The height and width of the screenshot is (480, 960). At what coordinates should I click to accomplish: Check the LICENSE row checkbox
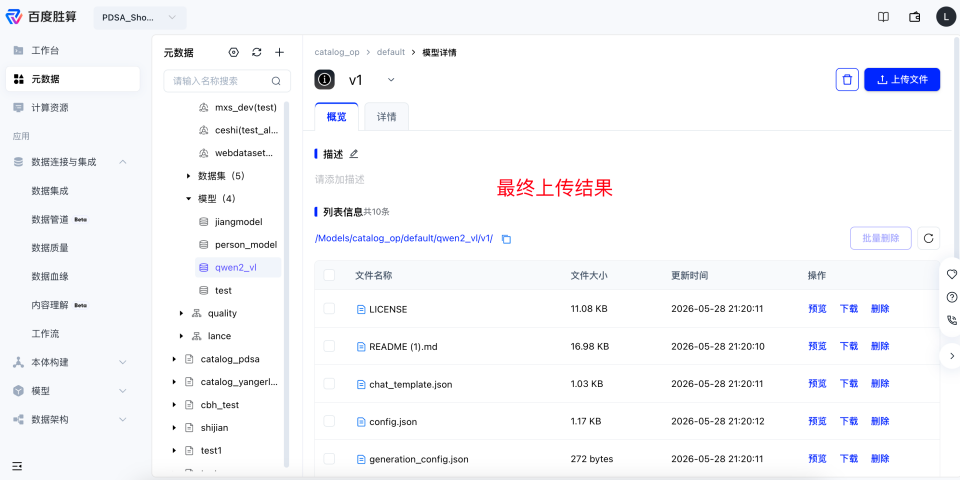[x=329, y=309]
